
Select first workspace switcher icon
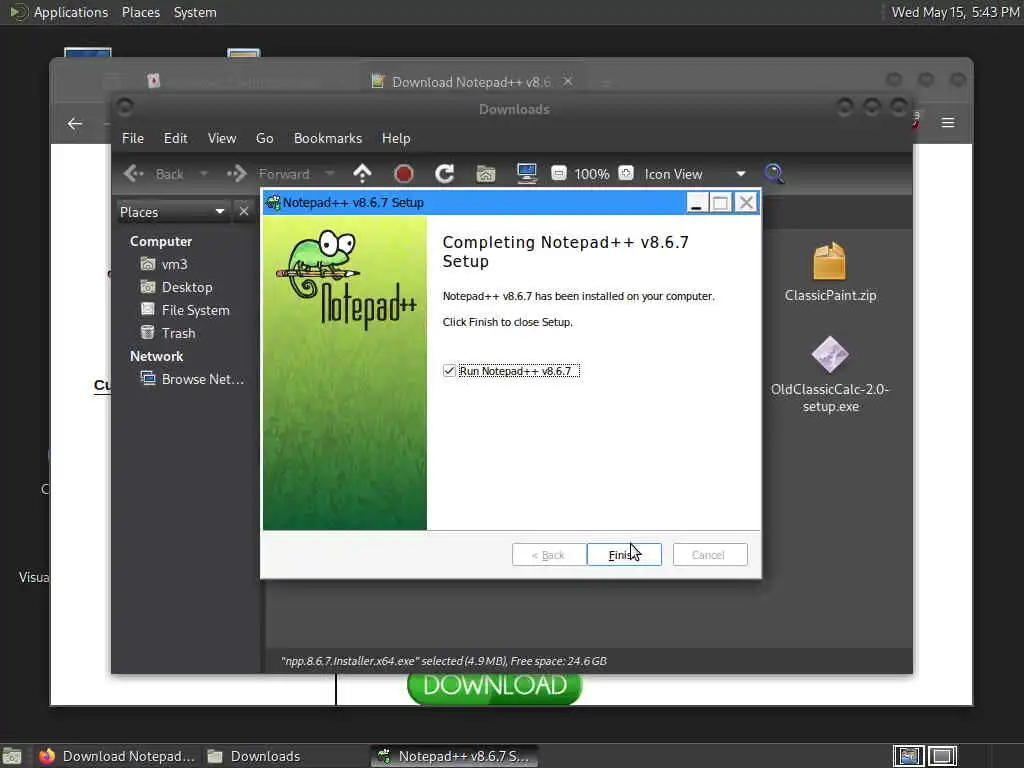pyautogui.click(x=908, y=756)
